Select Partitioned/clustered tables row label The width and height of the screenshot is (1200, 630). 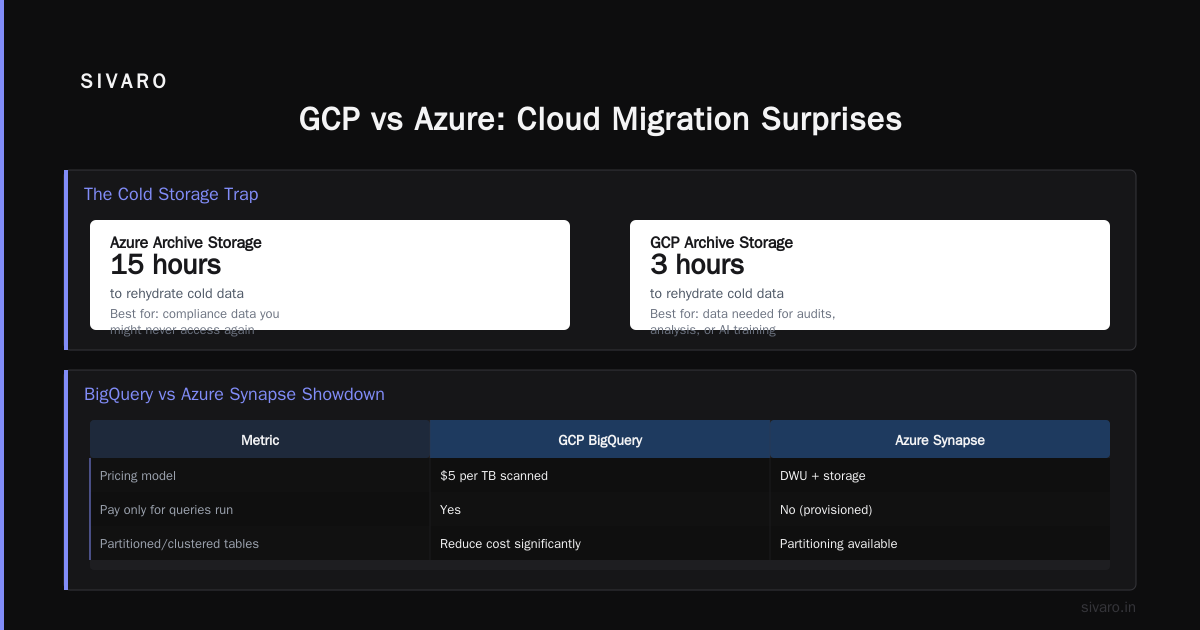(x=180, y=544)
